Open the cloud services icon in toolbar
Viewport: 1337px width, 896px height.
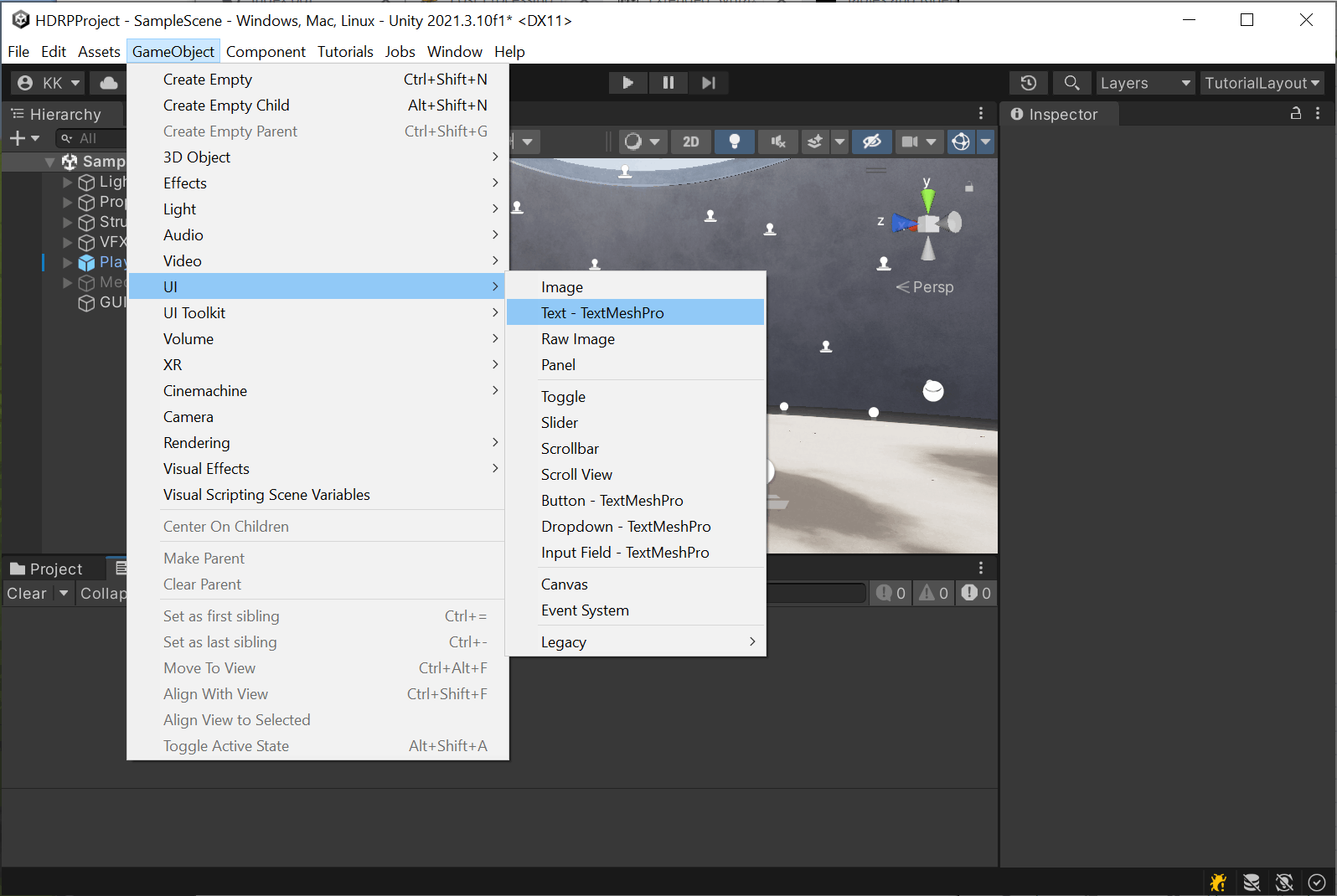(109, 83)
